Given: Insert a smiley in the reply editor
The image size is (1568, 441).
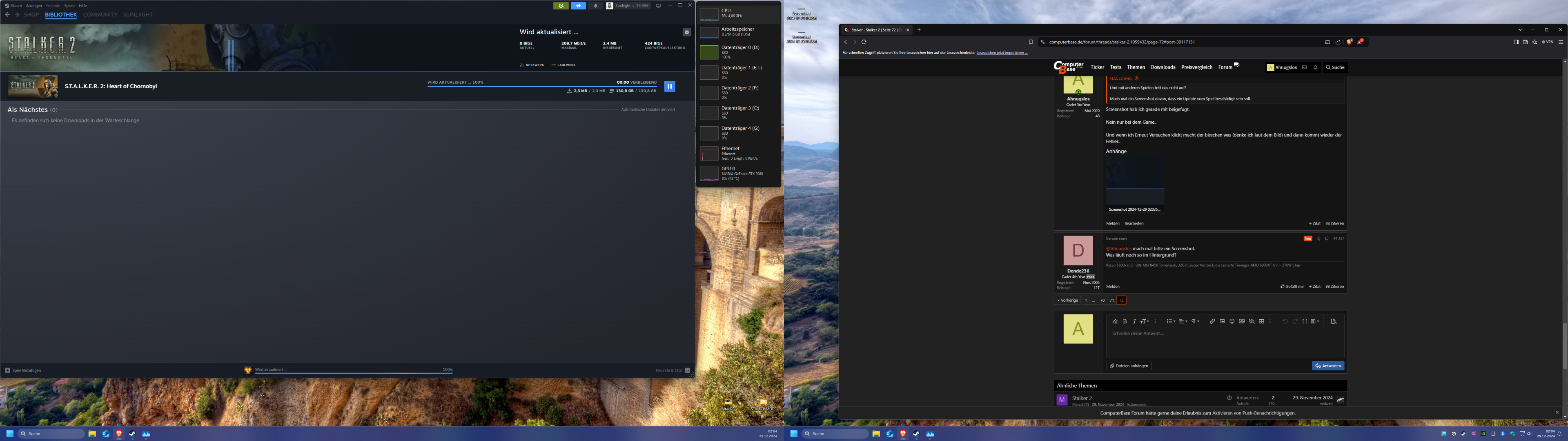Looking at the screenshot, I should [x=1232, y=322].
